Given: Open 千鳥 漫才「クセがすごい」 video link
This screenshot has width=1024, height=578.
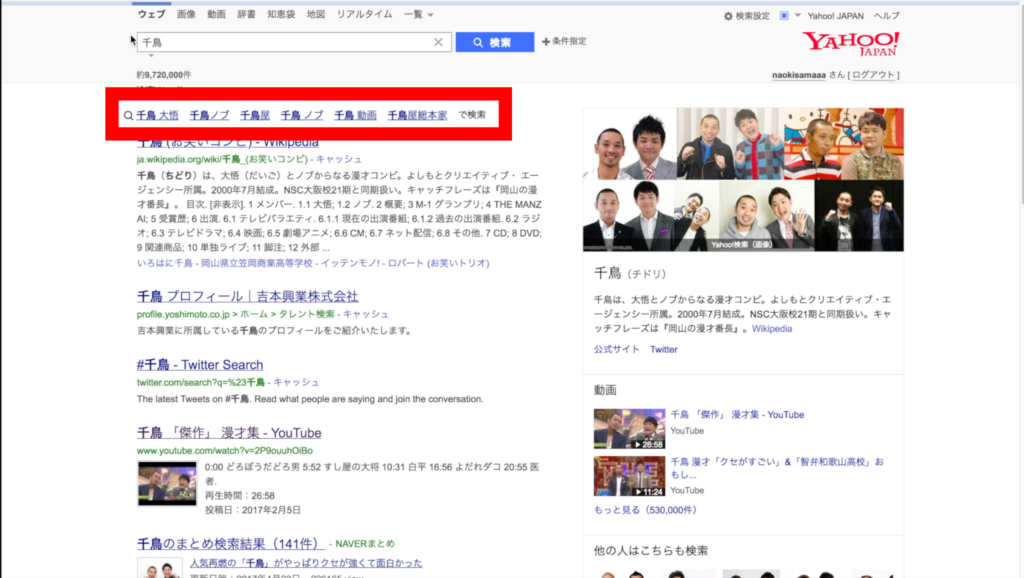Looking at the screenshot, I should click(x=777, y=468).
